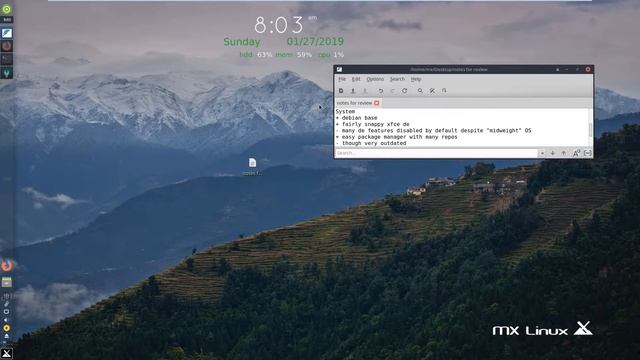Click the network tray icon
This screenshot has height=360, width=640.
tap(7, 312)
